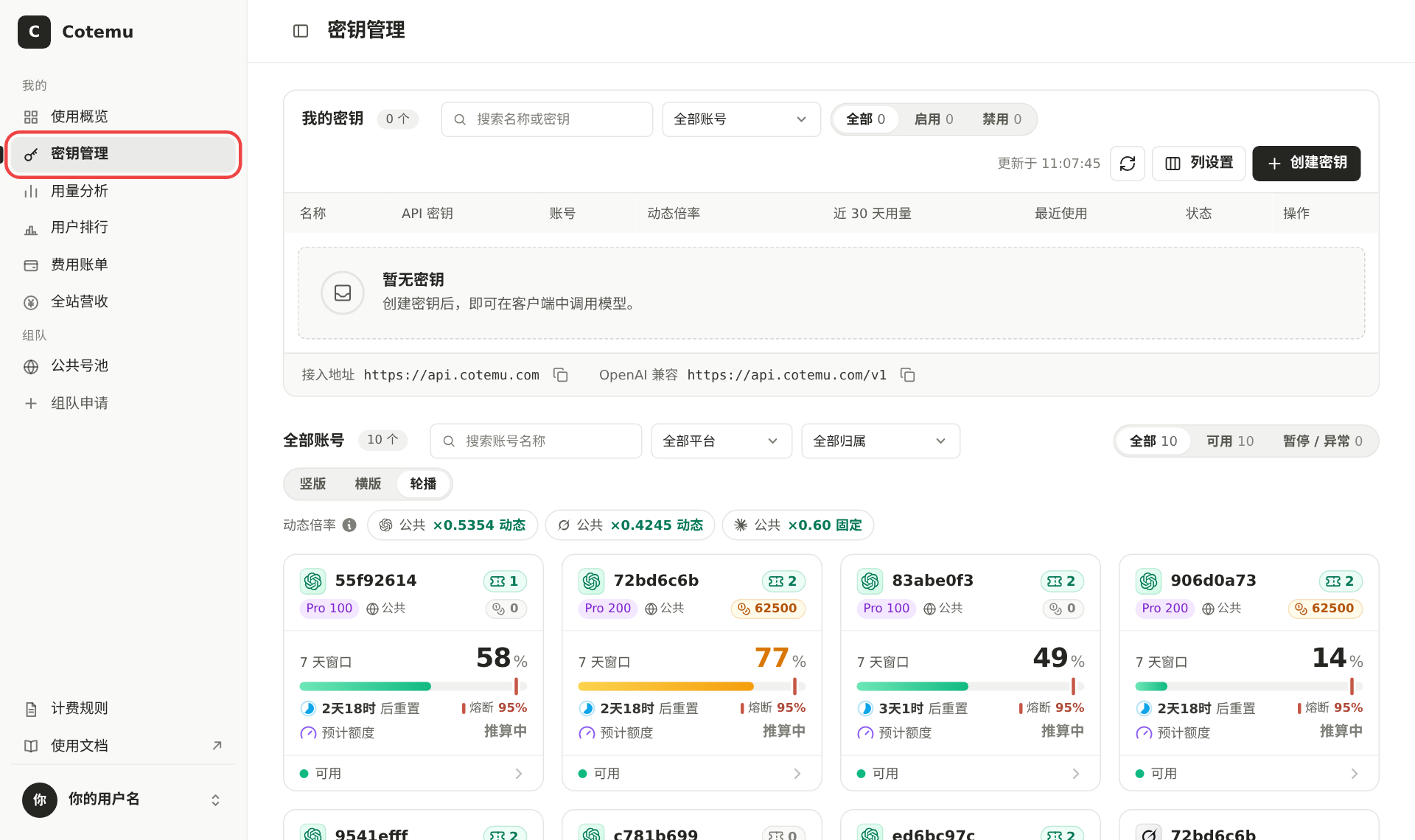Open the 全部归属 dropdown

[880, 441]
